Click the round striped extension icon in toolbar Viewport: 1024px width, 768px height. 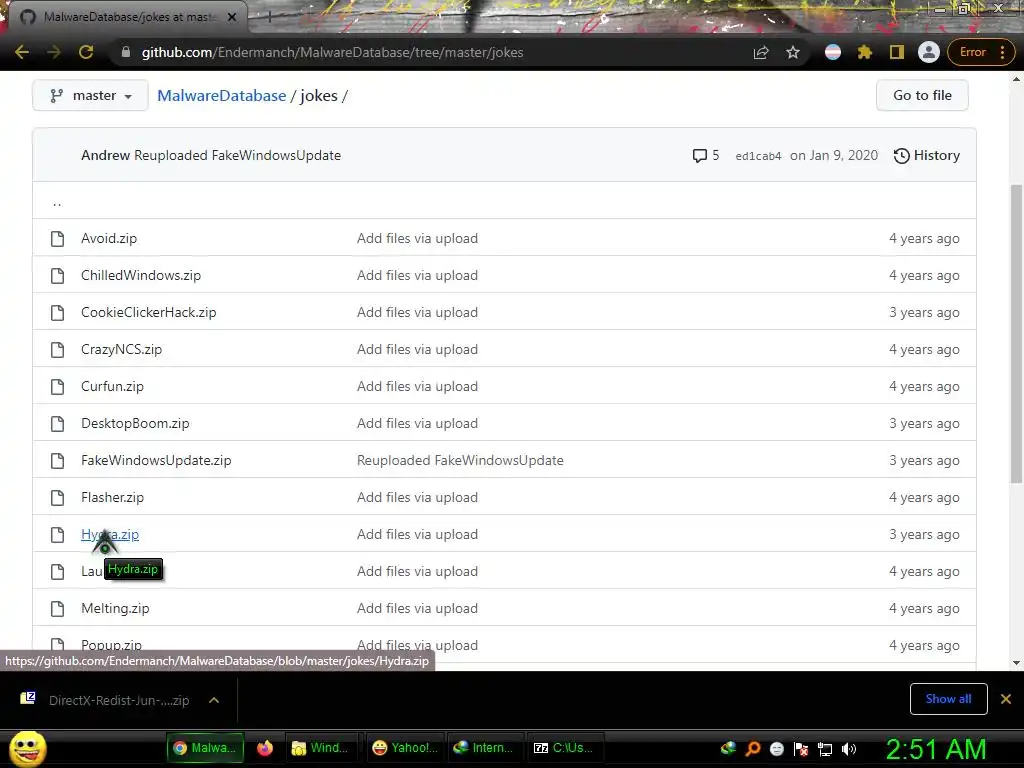[833, 52]
